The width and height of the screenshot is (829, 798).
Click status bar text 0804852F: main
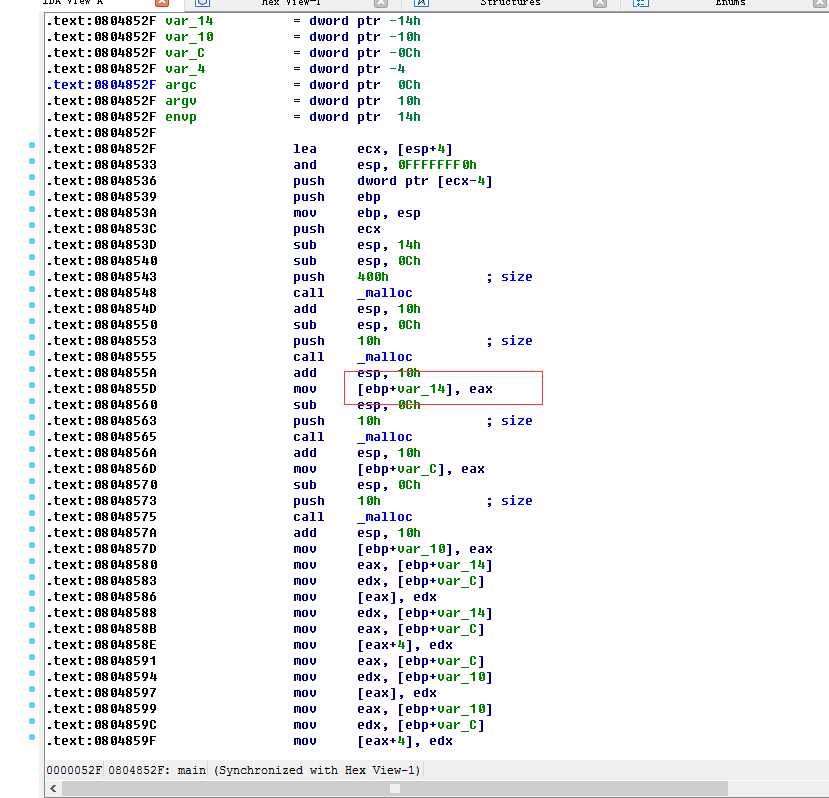click(x=157, y=771)
